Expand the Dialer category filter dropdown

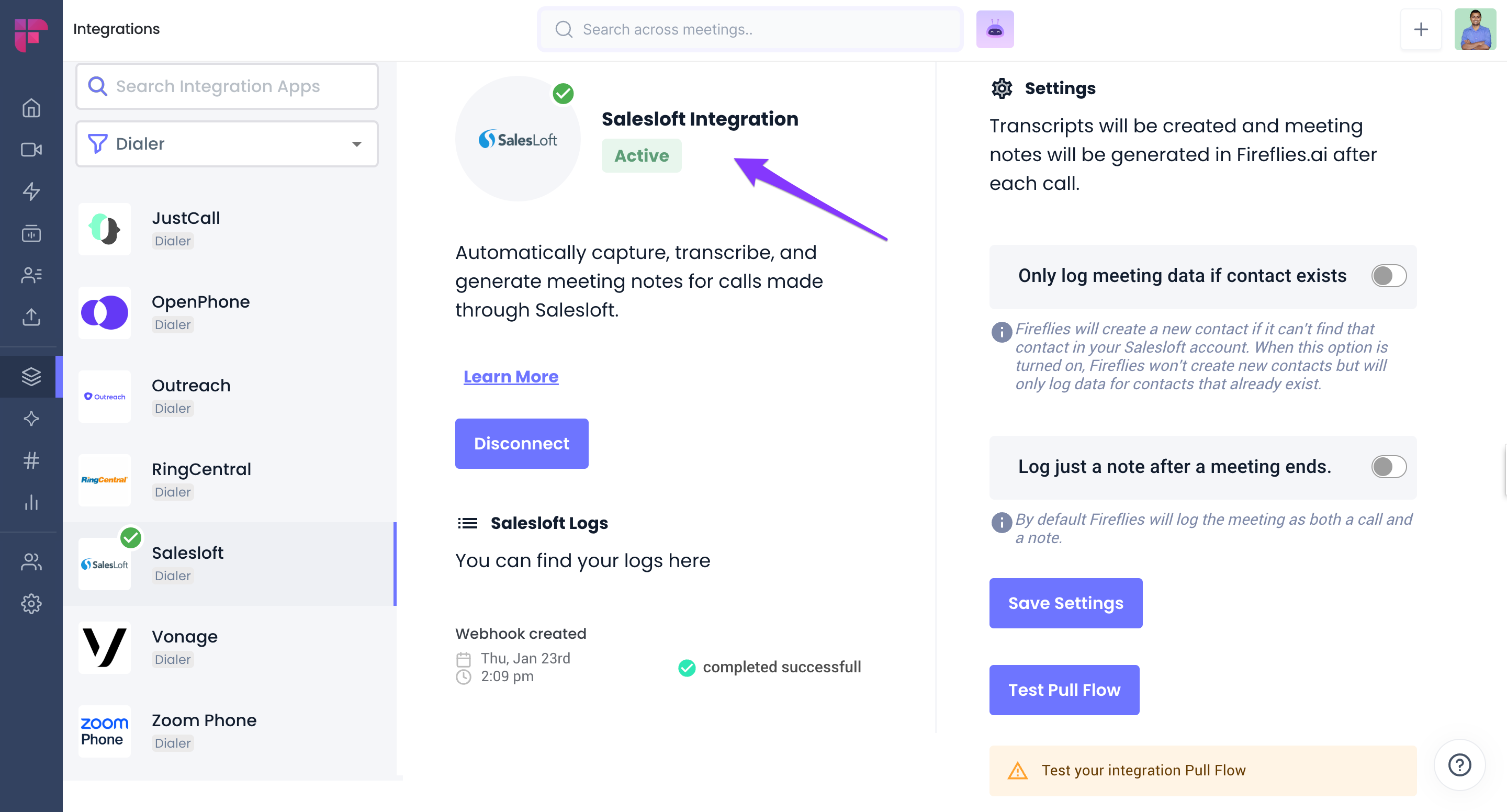pos(227,144)
